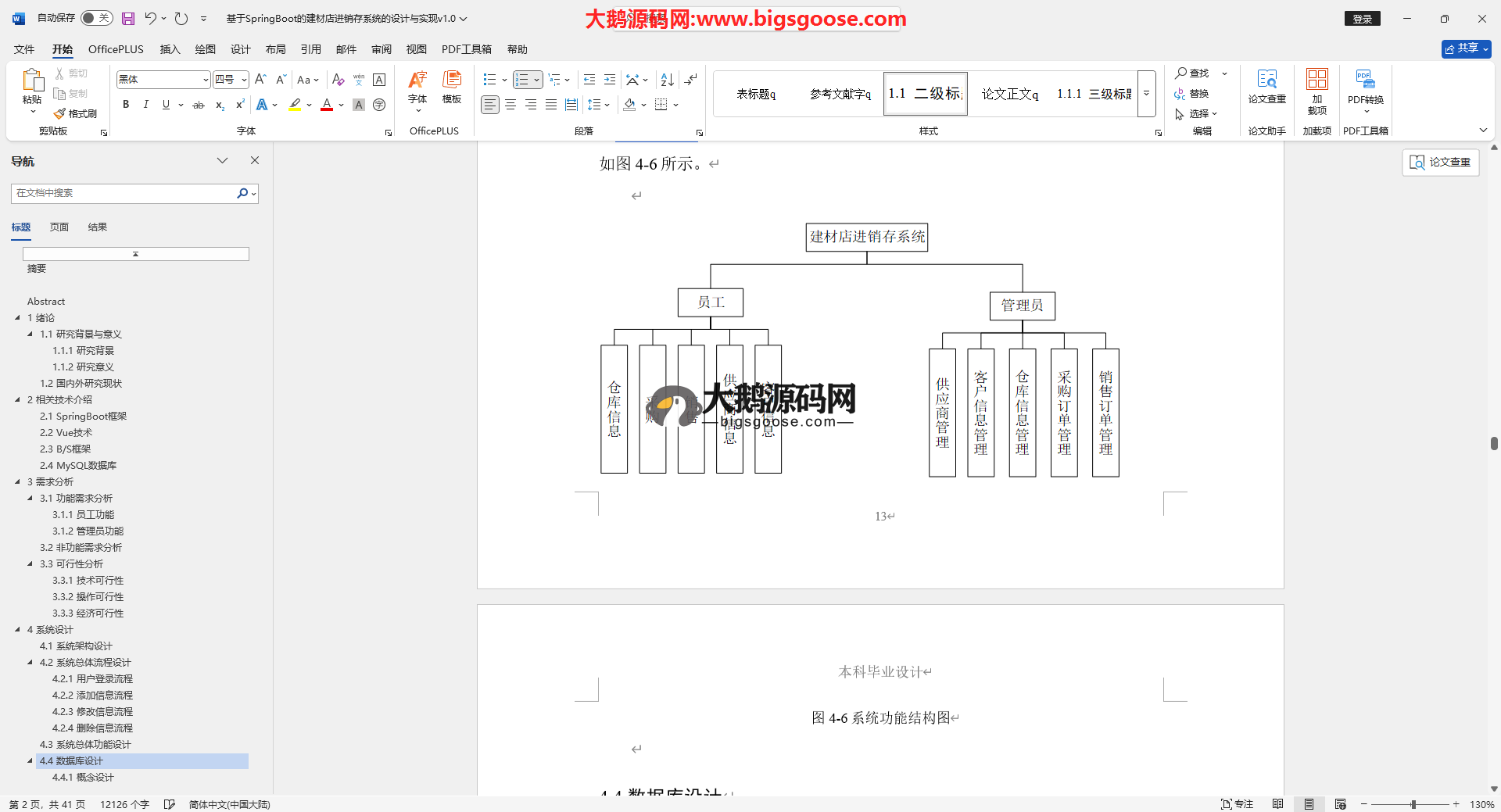Center-align the paragraph text
Image resolution: width=1501 pixels, height=812 pixels.
click(x=510, y=105)
